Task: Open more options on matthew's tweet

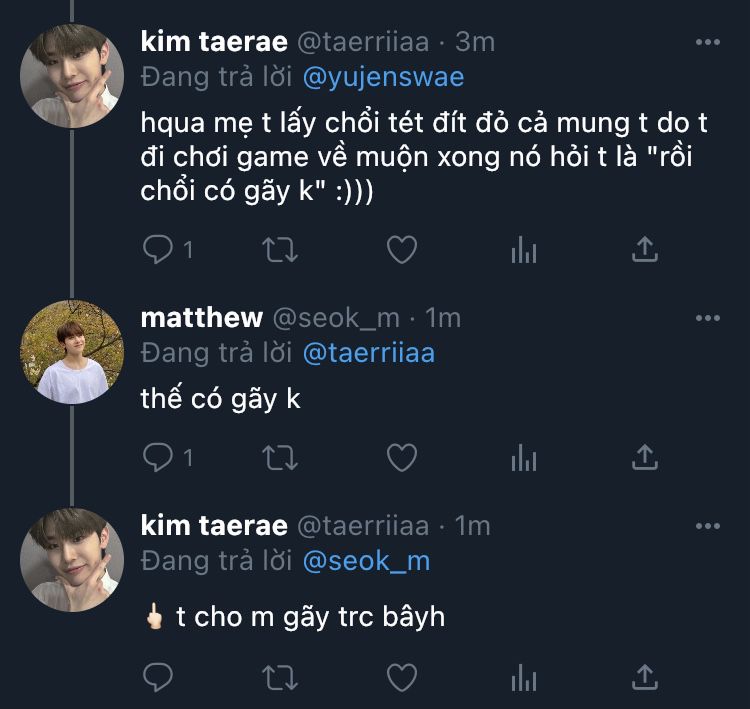Action: [x=707, y=318]
